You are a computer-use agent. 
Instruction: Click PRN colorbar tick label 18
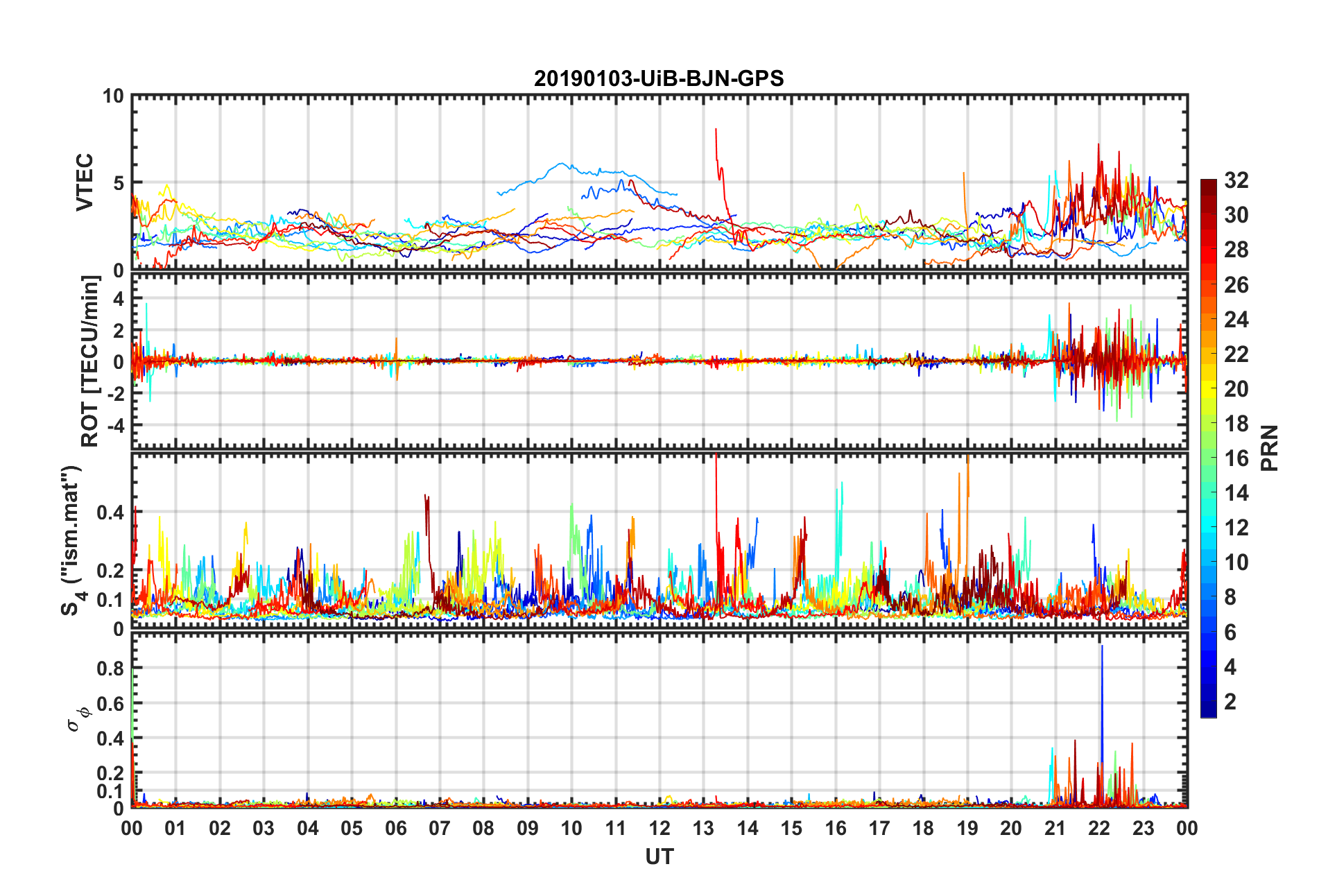coord(1236,423)
